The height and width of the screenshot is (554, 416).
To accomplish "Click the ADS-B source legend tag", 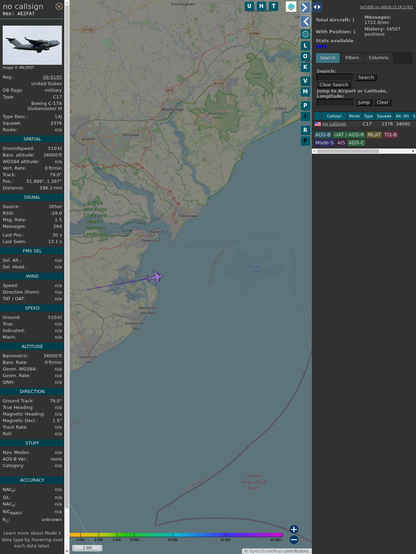I will (x=323, y=135).
